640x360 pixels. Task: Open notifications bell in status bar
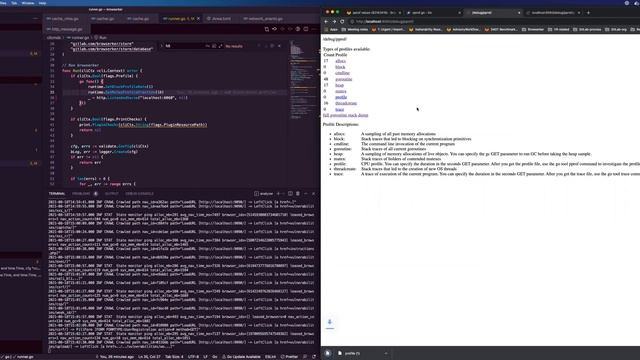coord(313,357)
